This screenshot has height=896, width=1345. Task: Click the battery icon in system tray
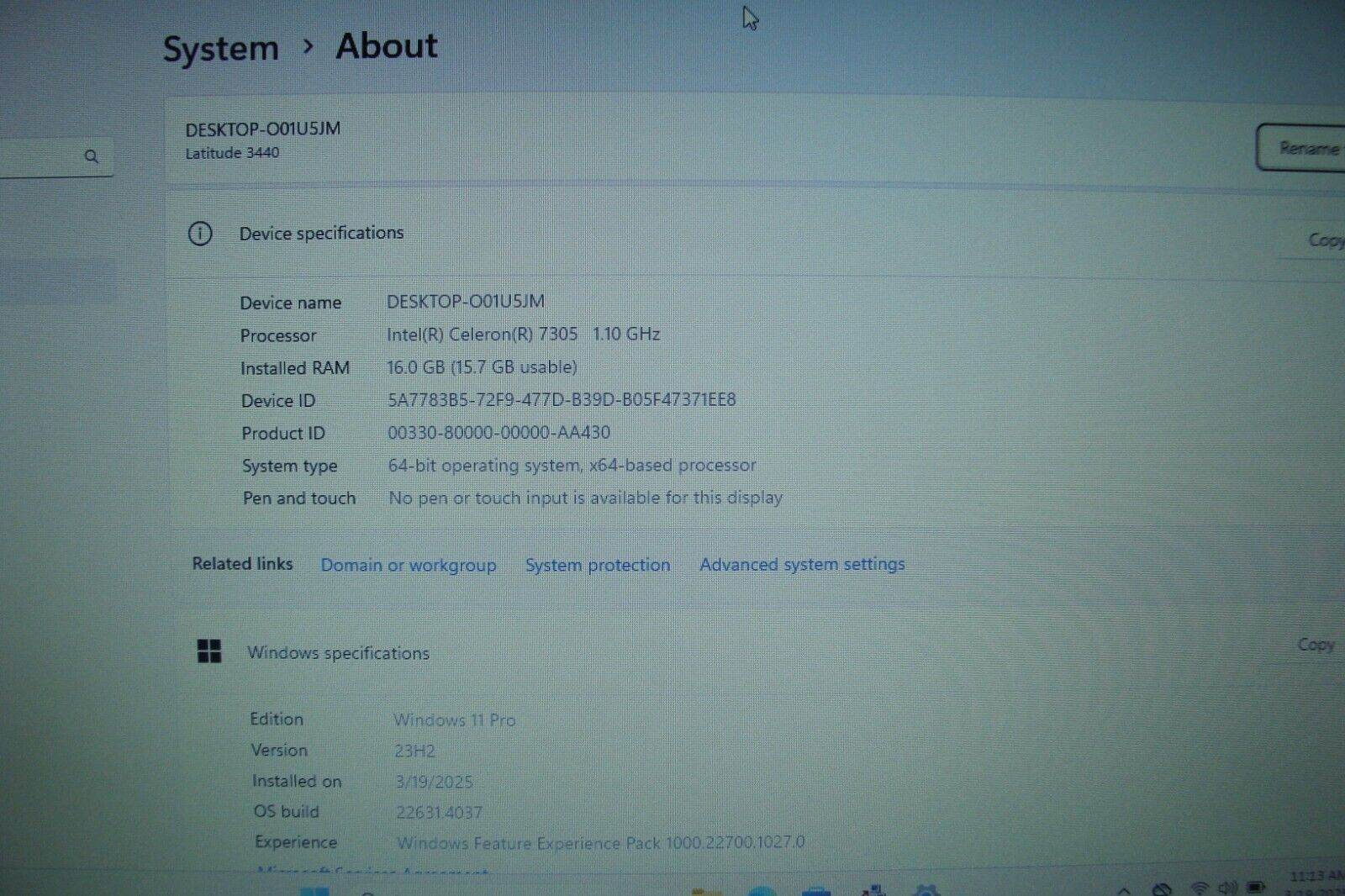tap(1256, 888)
